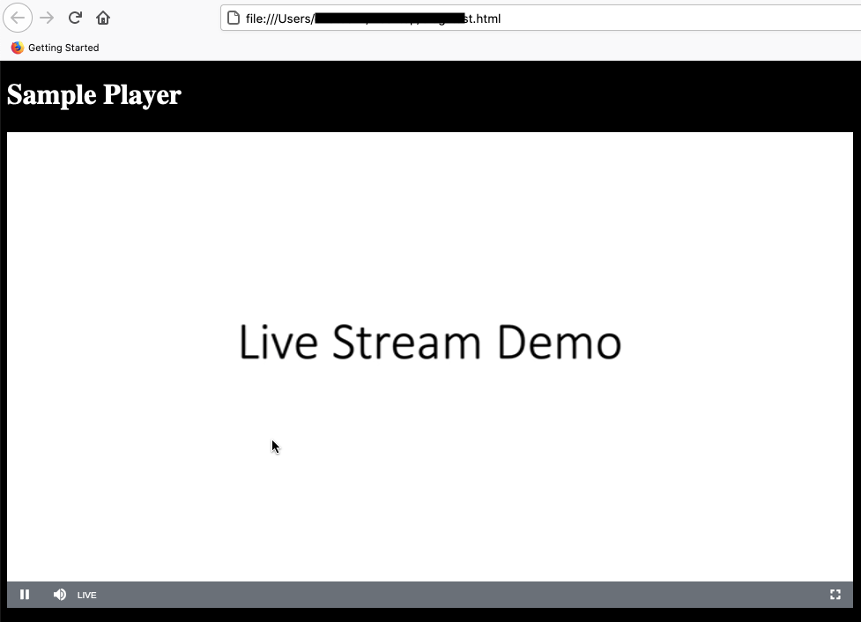The image size is (862, 622).
Task: Open the Firefox home page
Action: [102, 17]
